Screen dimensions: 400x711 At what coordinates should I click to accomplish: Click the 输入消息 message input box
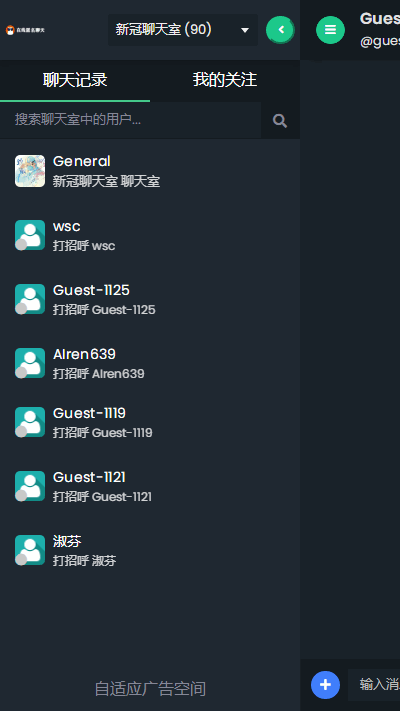click(x=374, y=685)
